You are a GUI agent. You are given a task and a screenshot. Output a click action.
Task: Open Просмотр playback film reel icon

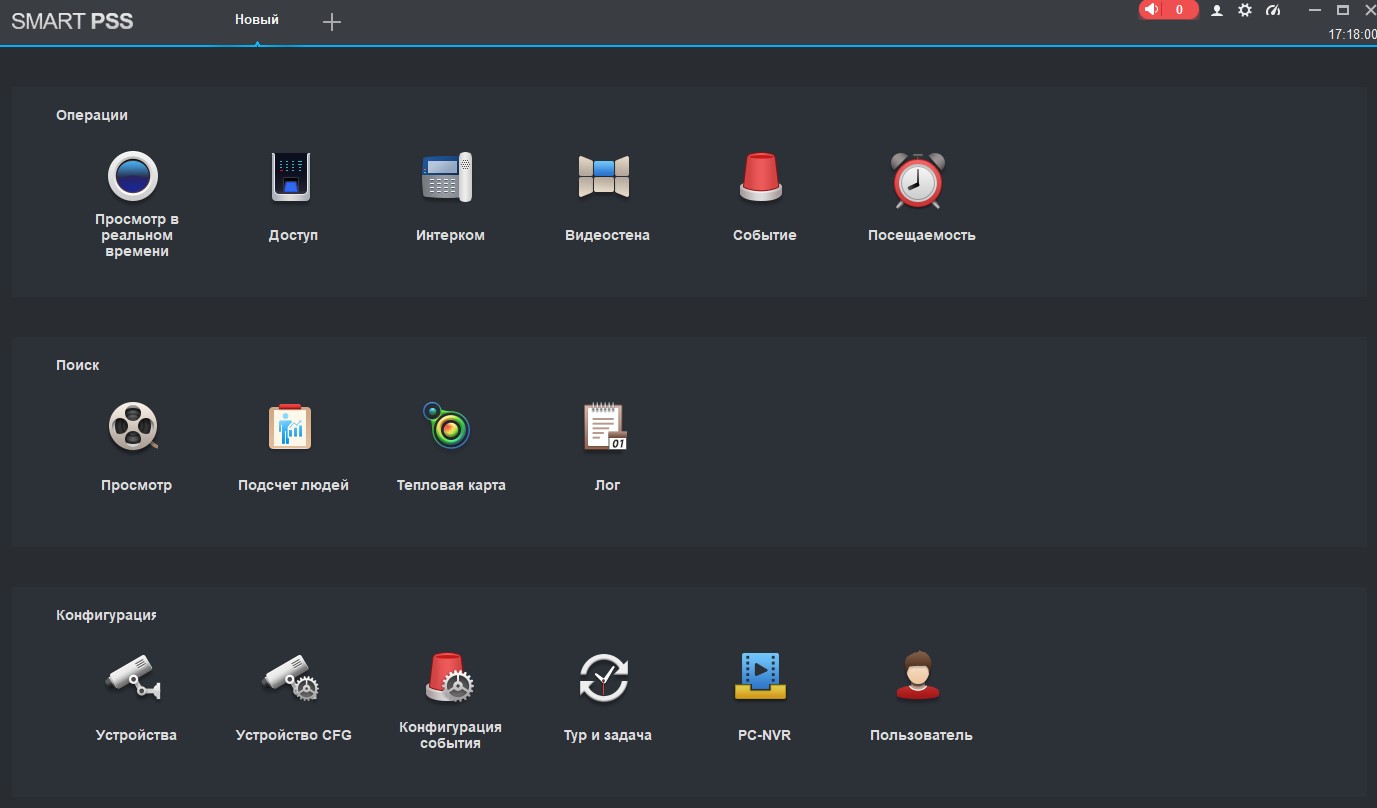pos(133,427)
